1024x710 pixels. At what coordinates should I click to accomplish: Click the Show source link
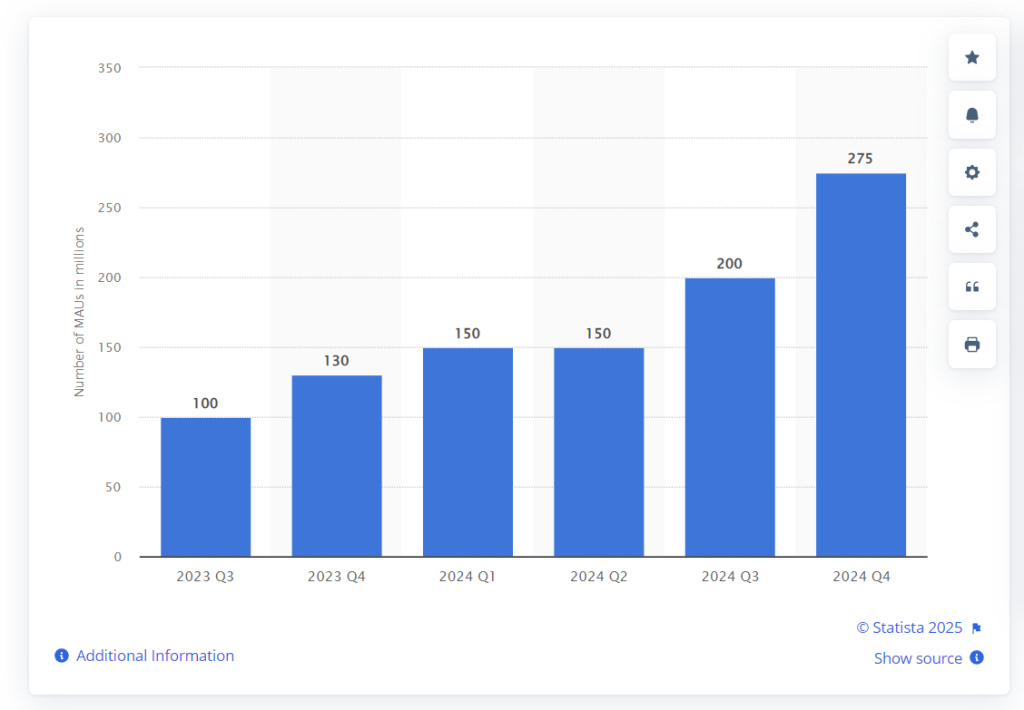tap(917, 658)
